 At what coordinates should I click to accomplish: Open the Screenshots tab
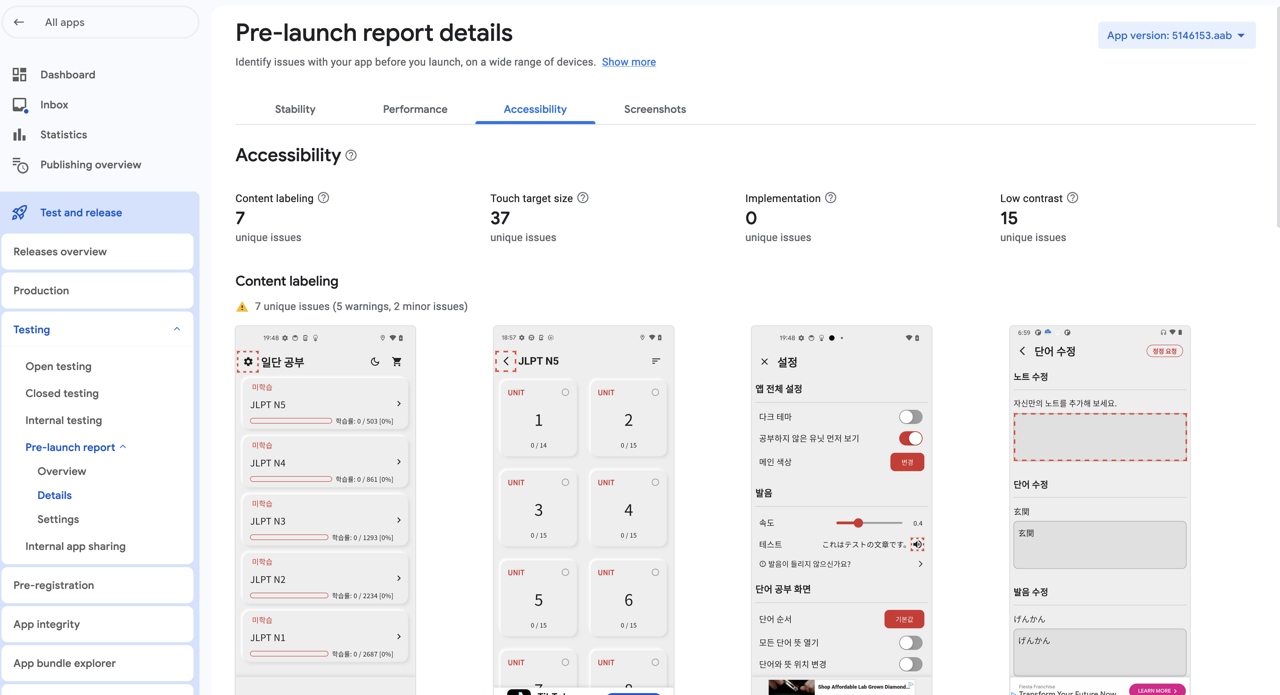point(655,109)
